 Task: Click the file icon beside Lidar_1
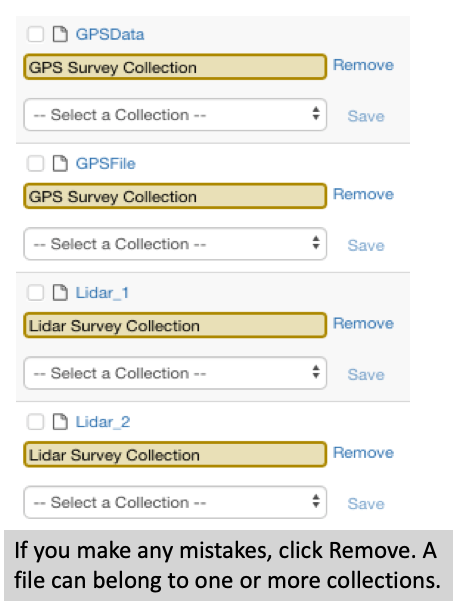point(60,292)
